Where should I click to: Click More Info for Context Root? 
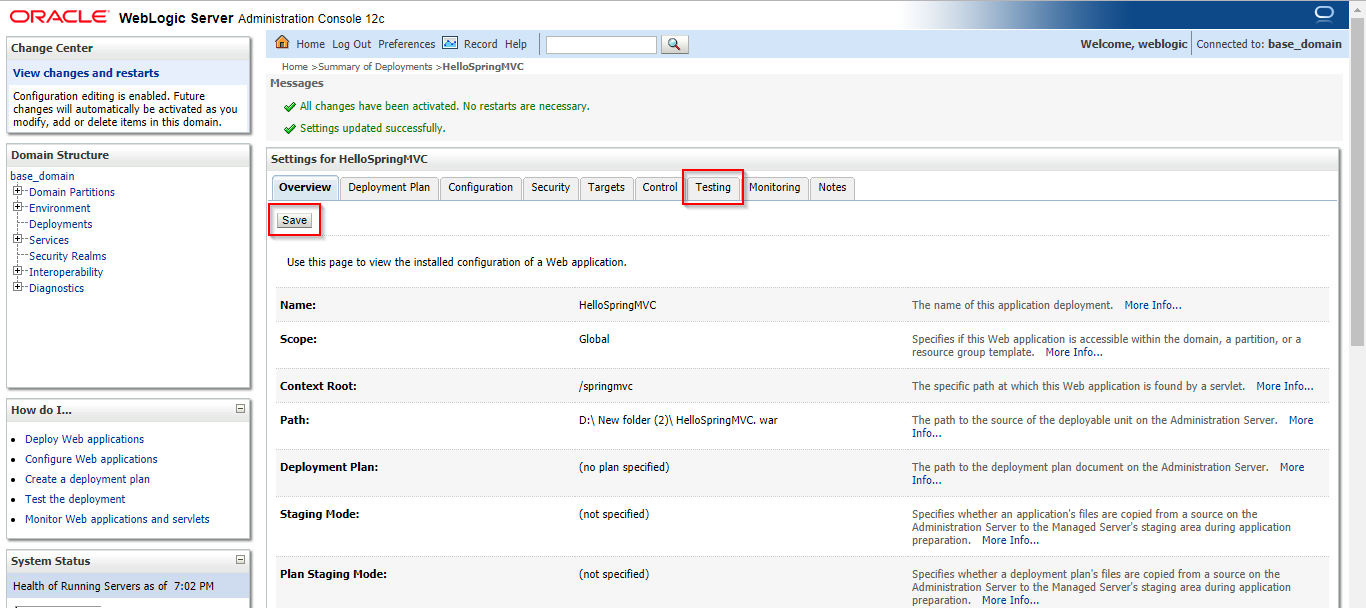(x=1285, y=386)
